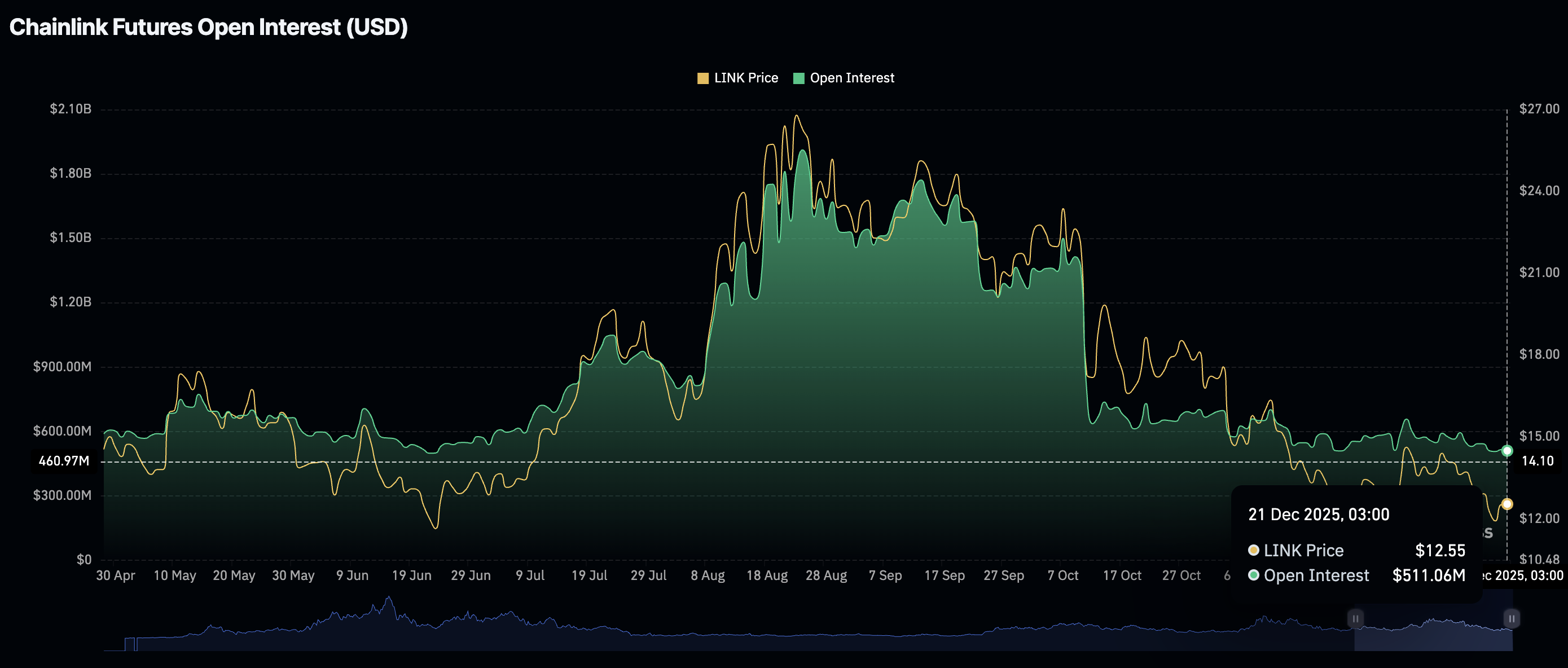Select the 30 Apr axis label

(x=115, y=574)
